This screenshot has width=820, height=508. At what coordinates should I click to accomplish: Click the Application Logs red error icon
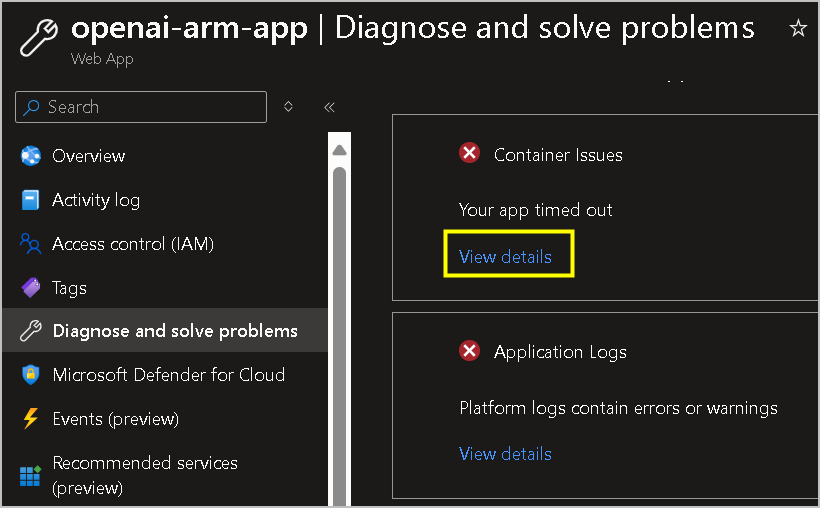coord(469,351)
